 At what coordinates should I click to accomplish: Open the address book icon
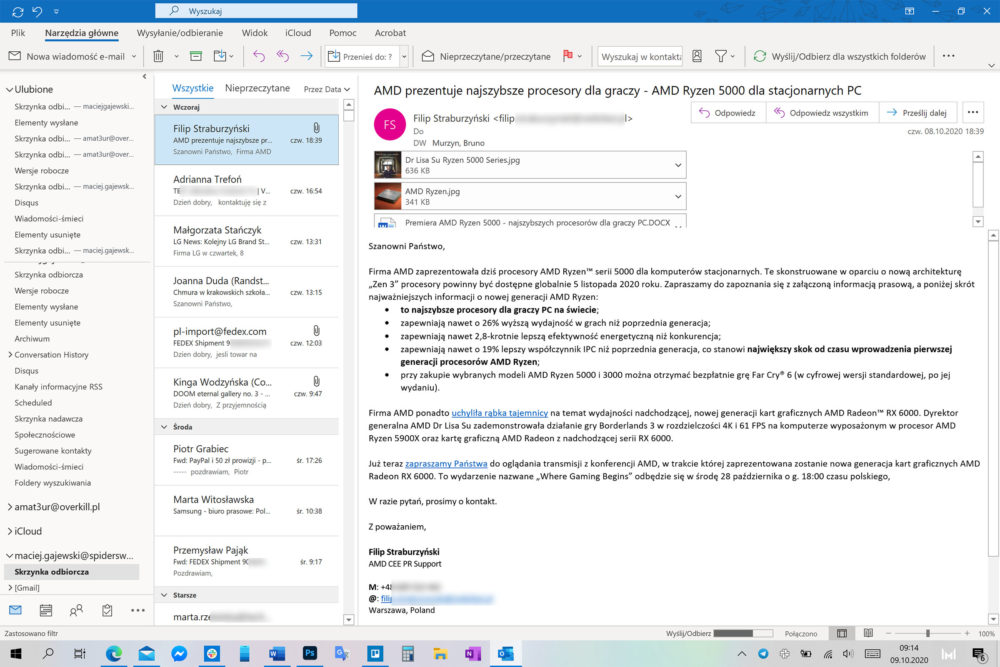click(x=697, y=56)
